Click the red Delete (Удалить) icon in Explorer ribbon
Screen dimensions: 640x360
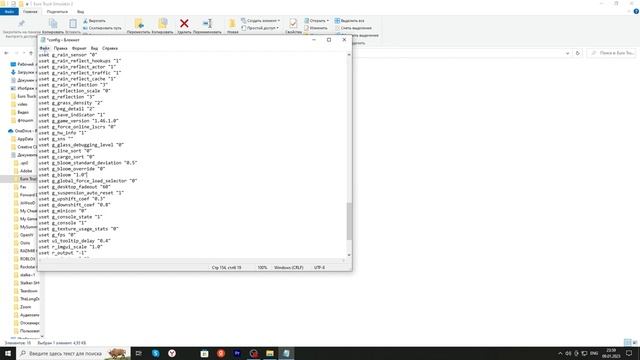click(x=184, y=24)
